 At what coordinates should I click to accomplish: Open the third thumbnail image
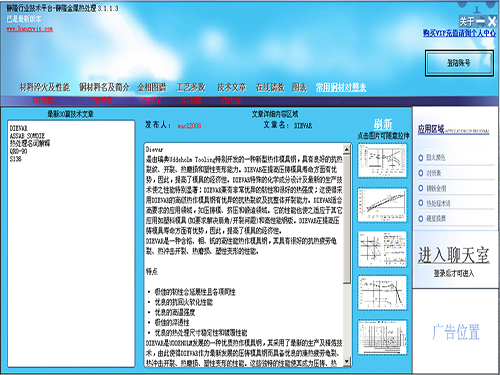(x=382, y=249)
